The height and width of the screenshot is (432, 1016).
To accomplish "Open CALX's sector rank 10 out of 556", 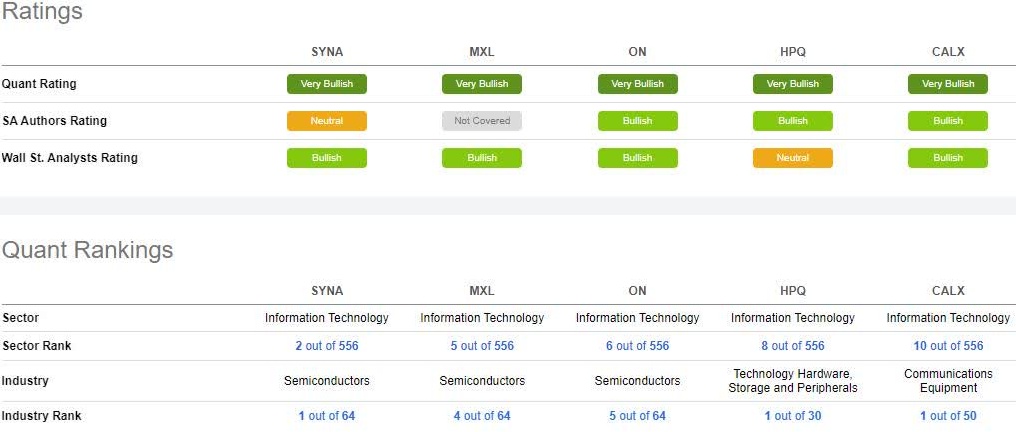I will pyautogui.click(x=948, y=346).
